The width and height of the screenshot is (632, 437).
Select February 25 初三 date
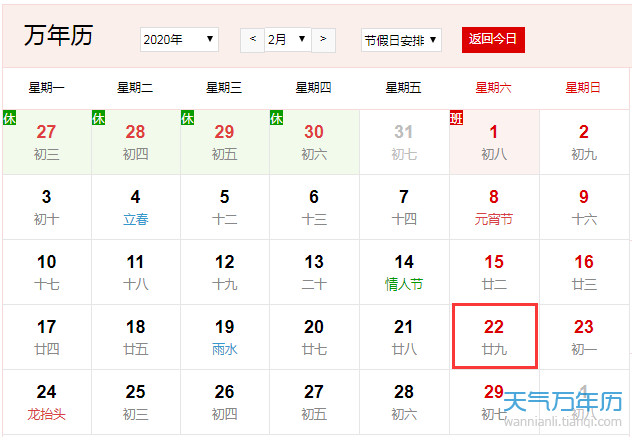[136, 402]
